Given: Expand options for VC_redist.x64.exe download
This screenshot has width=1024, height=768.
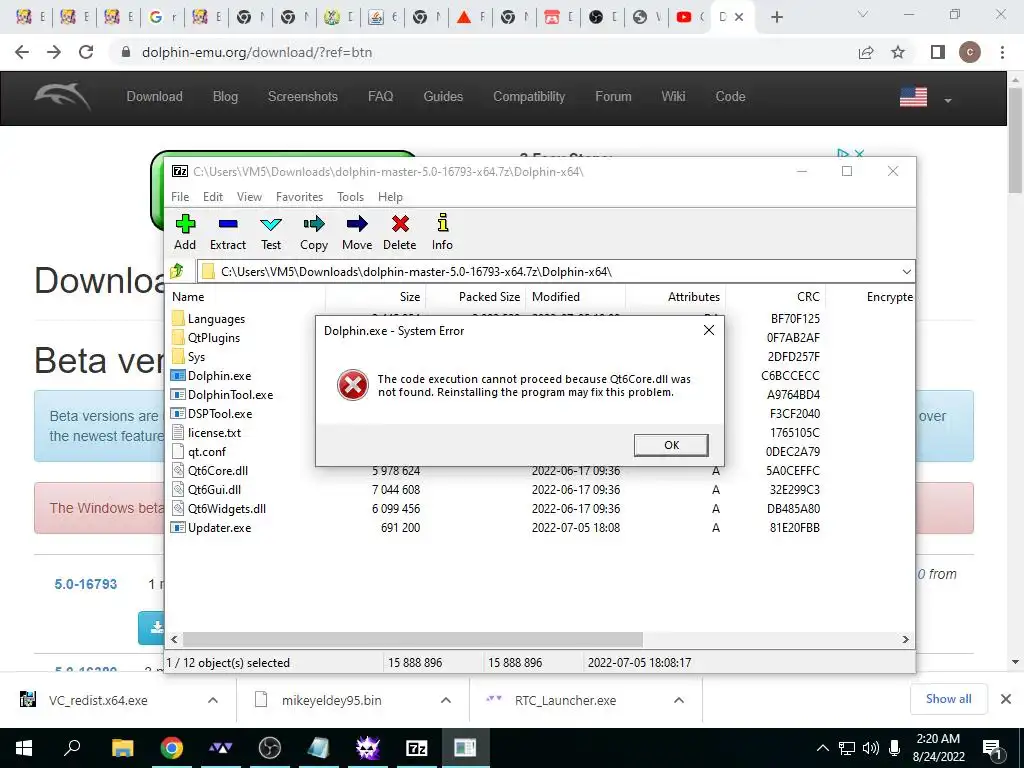Looking at the screenshot, I should coord(213,700).
